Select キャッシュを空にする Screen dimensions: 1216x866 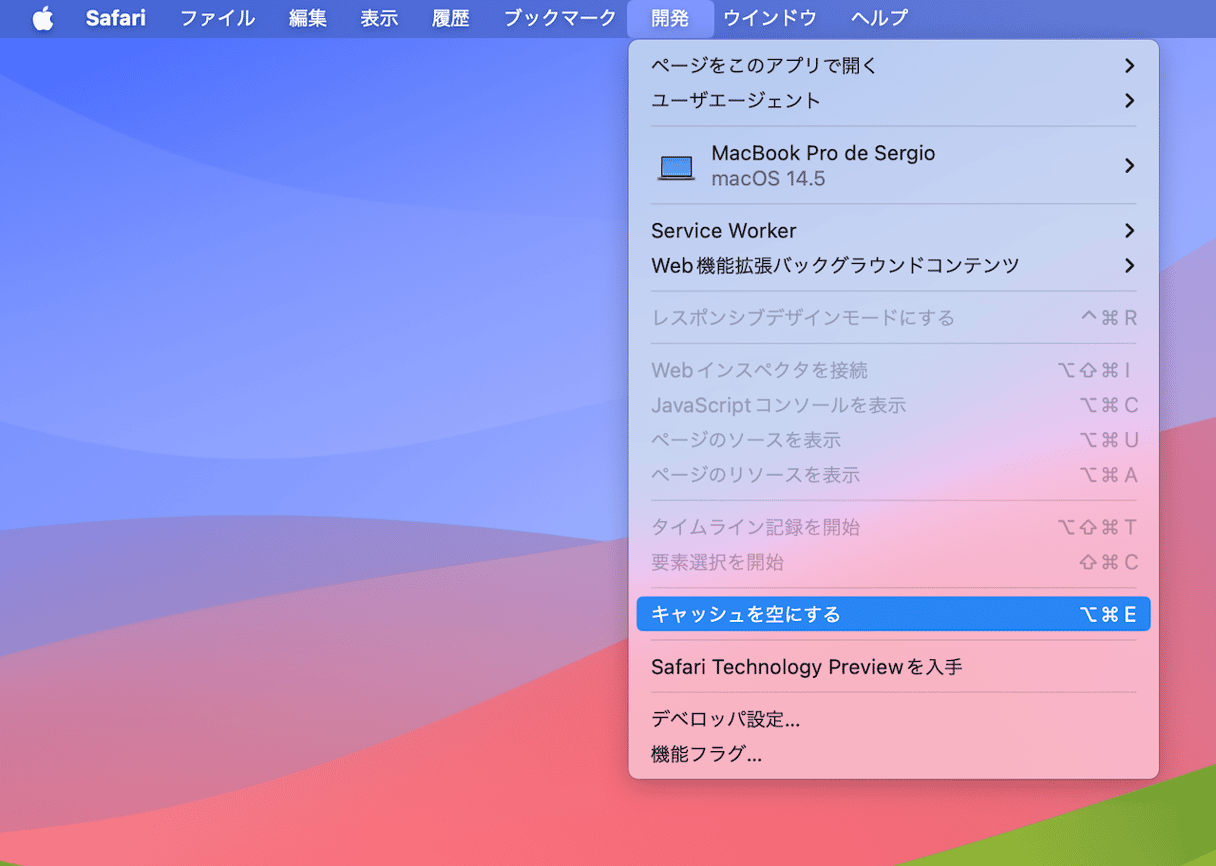[893, 614]
